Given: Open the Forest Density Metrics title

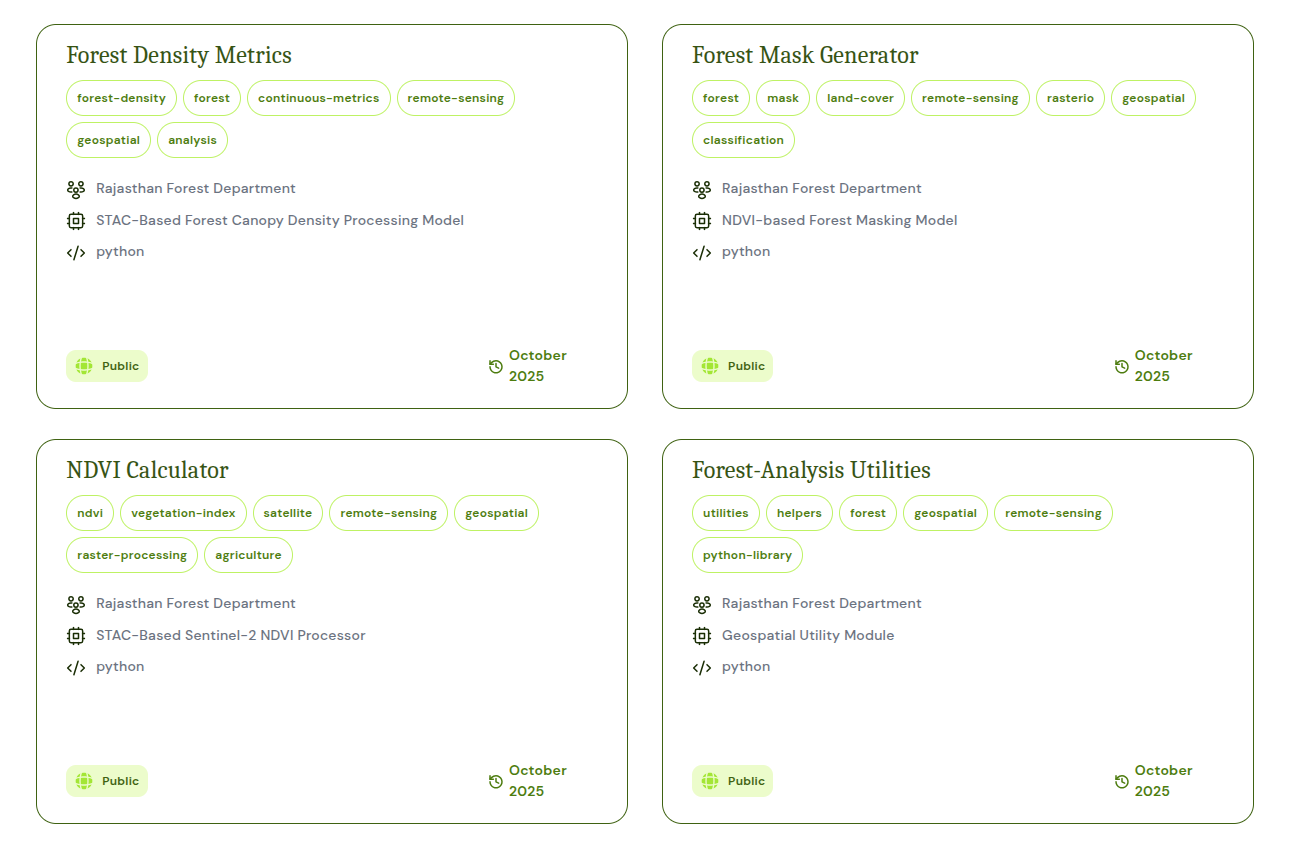Looking at the screenshot, I should click(x=179, y=55).
